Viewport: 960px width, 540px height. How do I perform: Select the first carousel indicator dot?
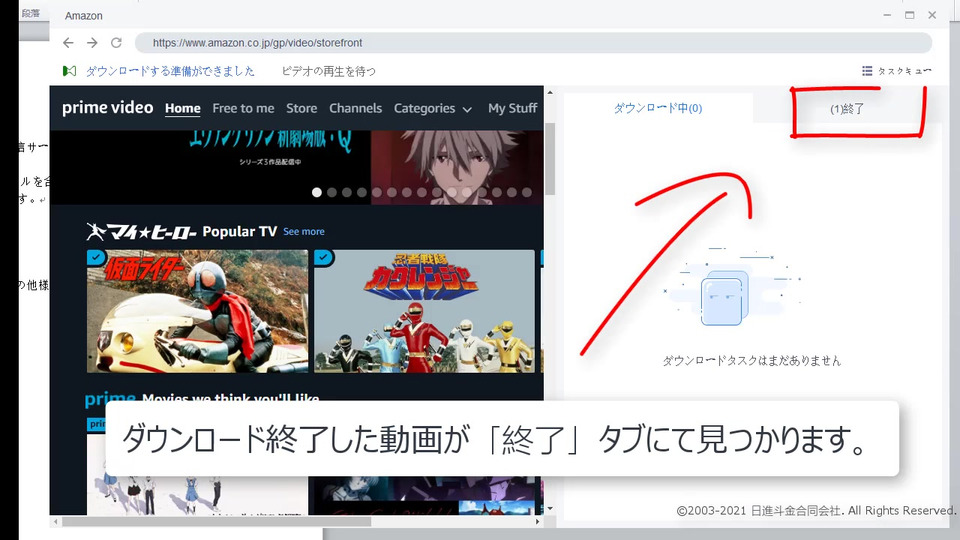pos(317,192)
